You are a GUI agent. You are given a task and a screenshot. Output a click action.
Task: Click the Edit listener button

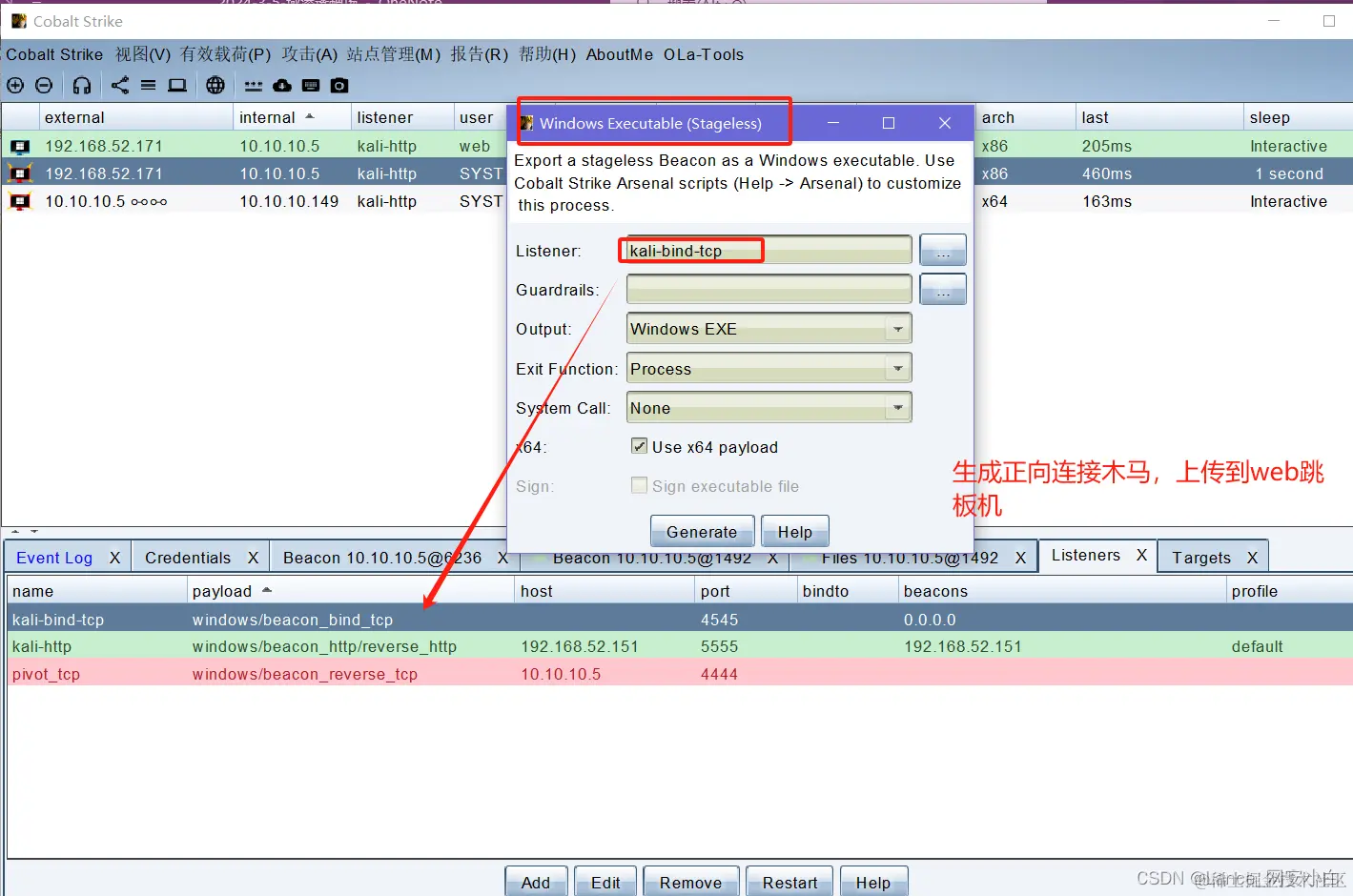(x=605, y=883)
